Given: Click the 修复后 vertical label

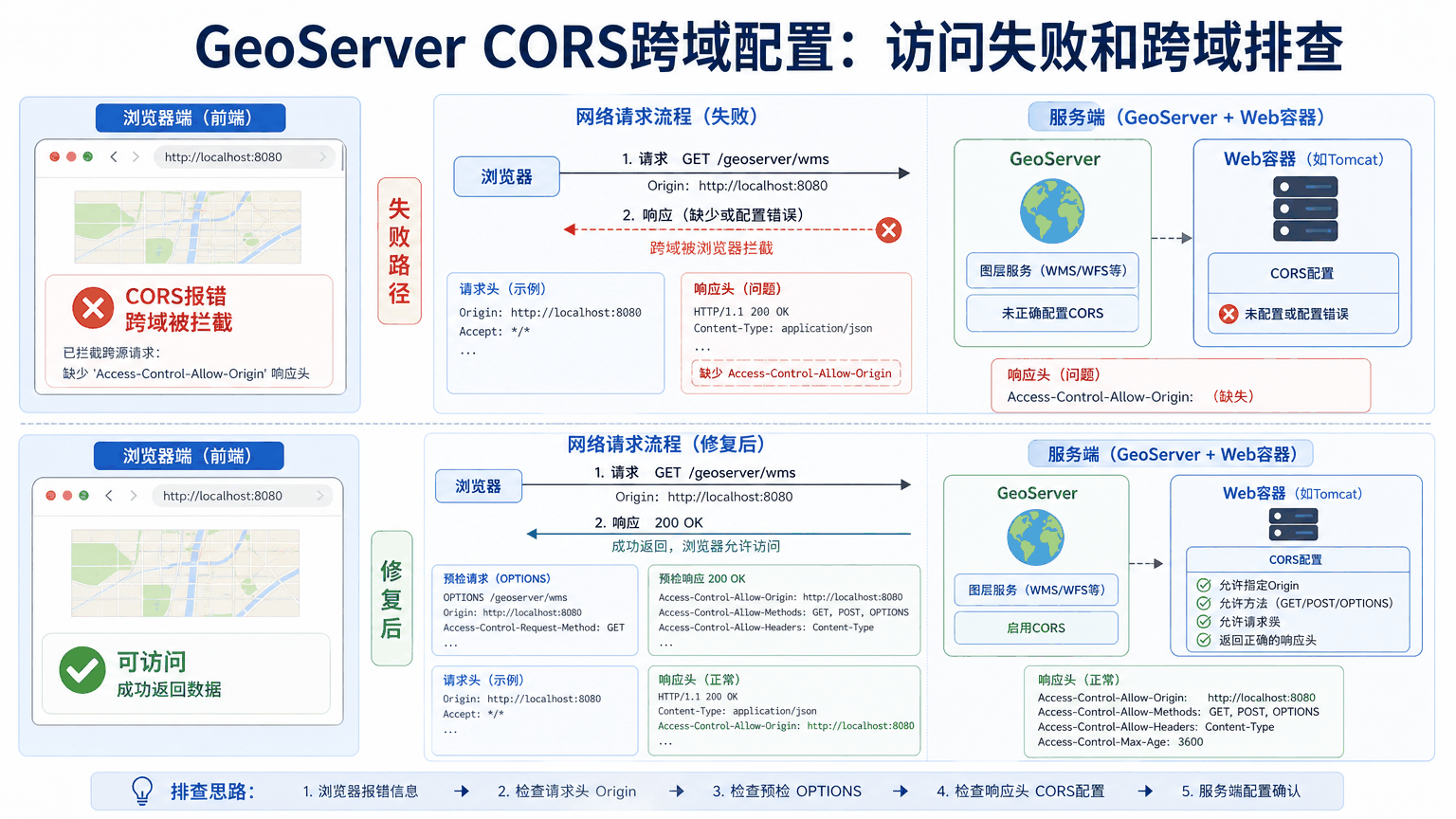Looking at the screenshot, I should [x=391, y=598].
